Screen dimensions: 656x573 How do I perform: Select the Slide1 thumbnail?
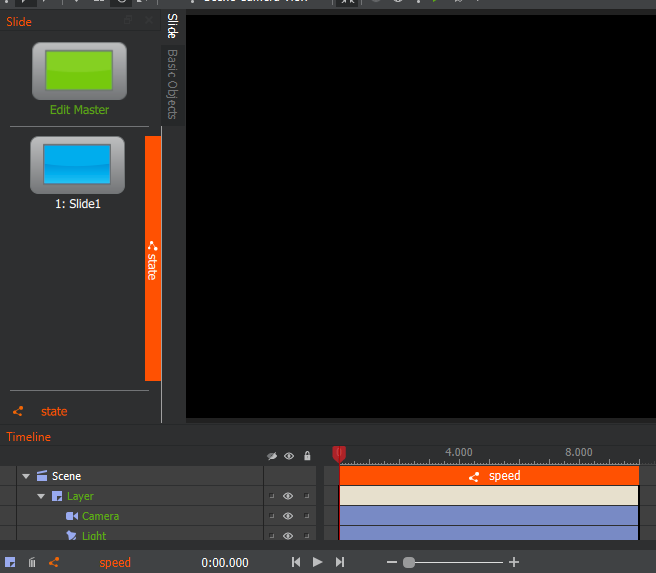tap(77, 165)
